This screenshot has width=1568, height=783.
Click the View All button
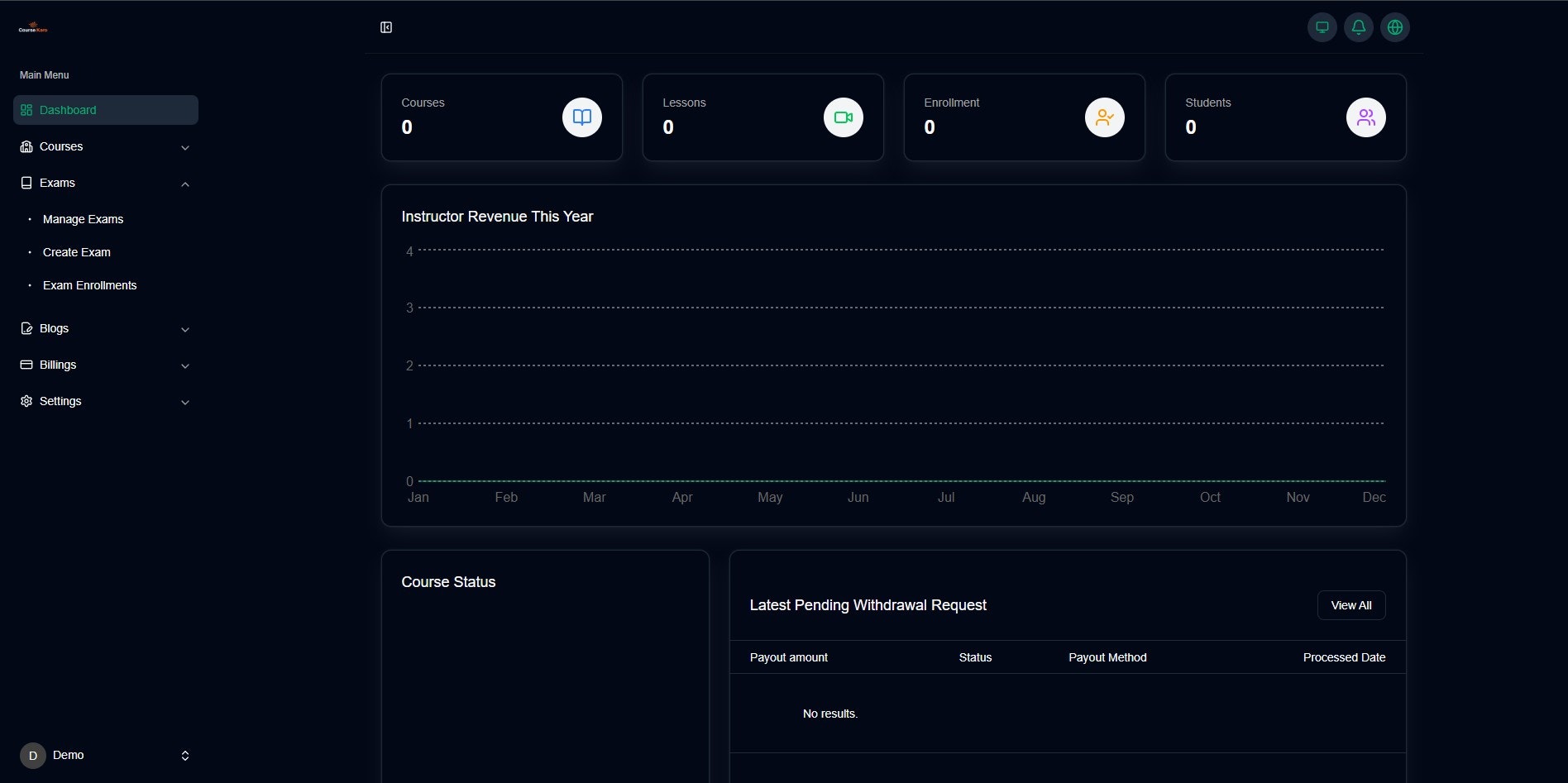(x=1351, y=605)
